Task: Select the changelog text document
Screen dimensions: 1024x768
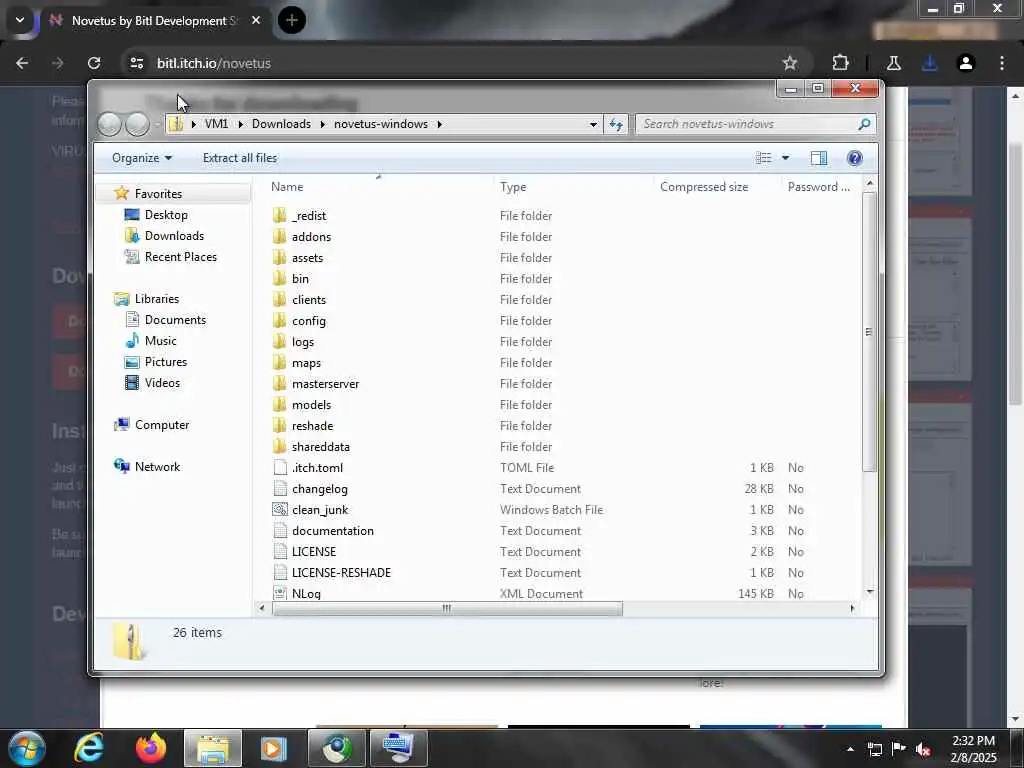Action: tap(319, 488)
